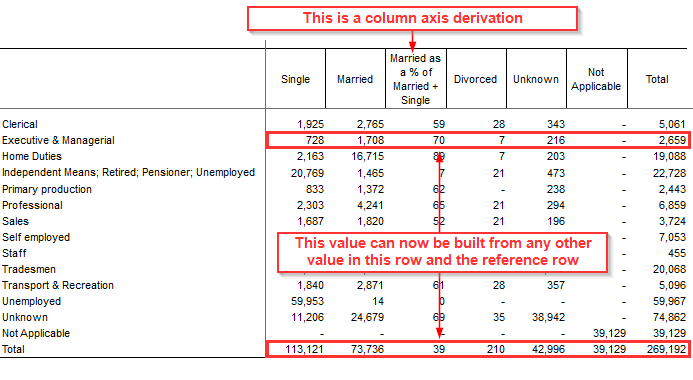This screenshot has height=380, width=693.
Task: Select cell value 73,736 in Total row
Action: [367, 349]
